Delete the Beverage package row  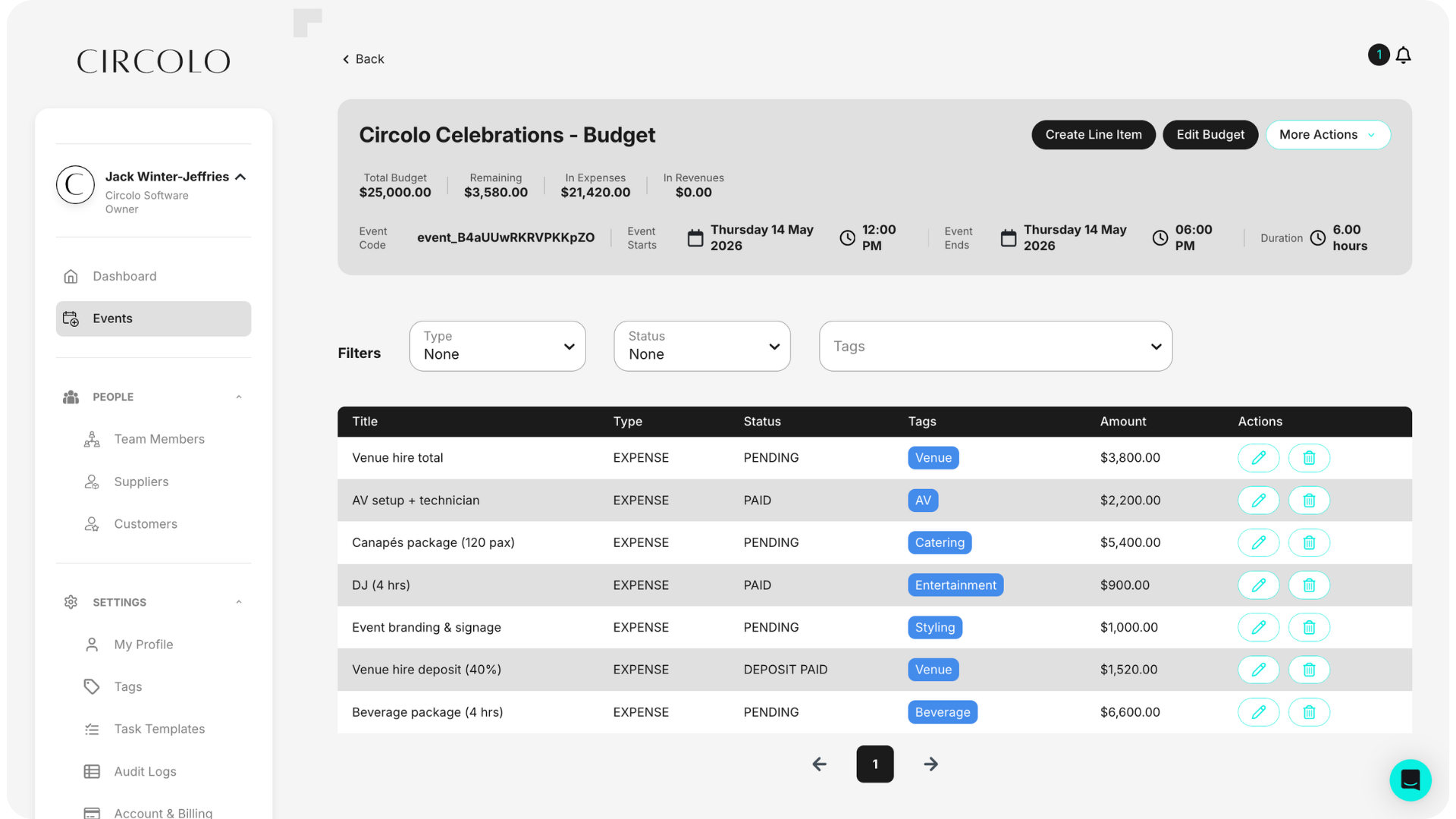(1309, 712)
